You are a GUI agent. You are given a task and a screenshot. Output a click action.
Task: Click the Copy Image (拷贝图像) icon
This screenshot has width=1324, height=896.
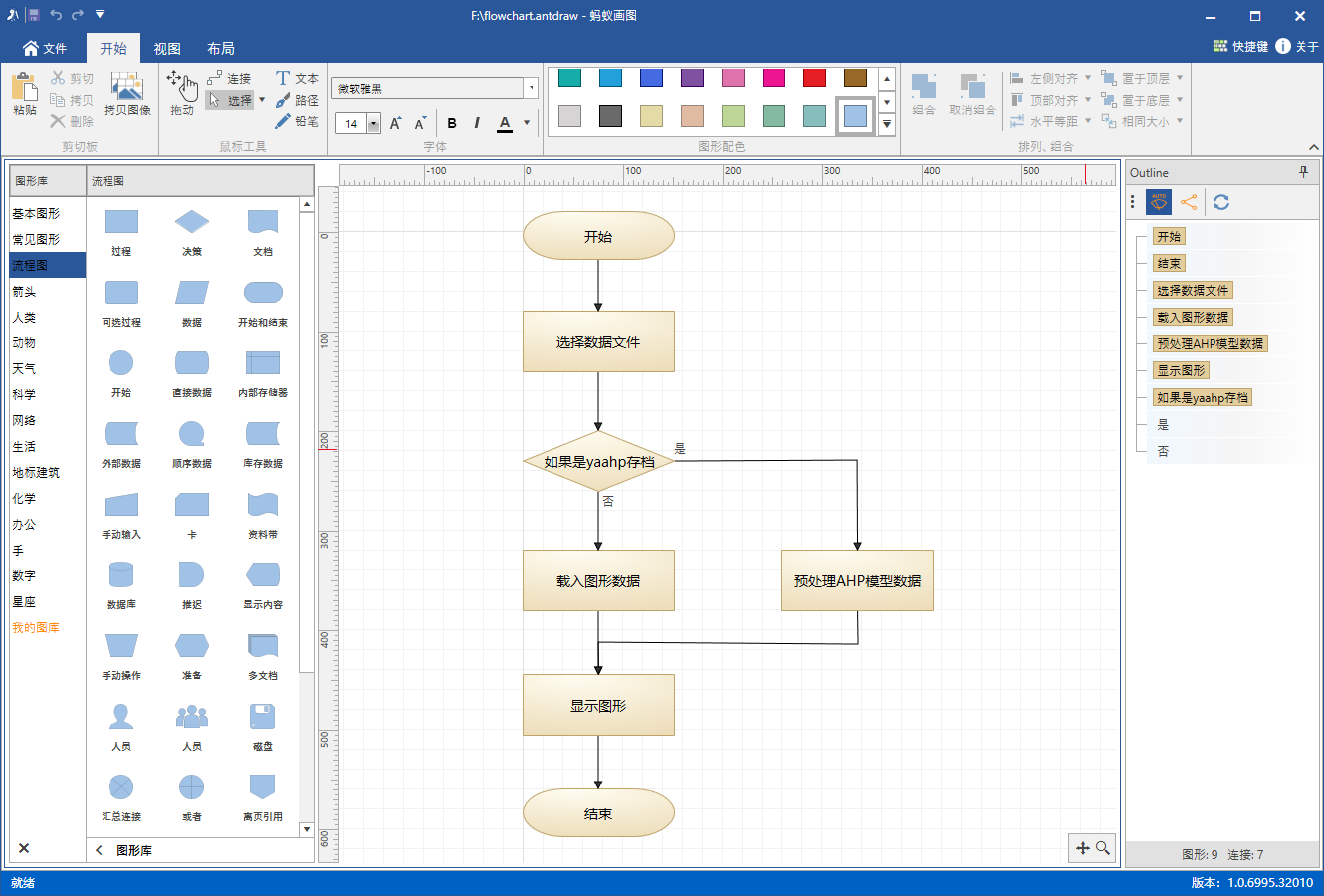pyautogui.click(x=127, y=86)
